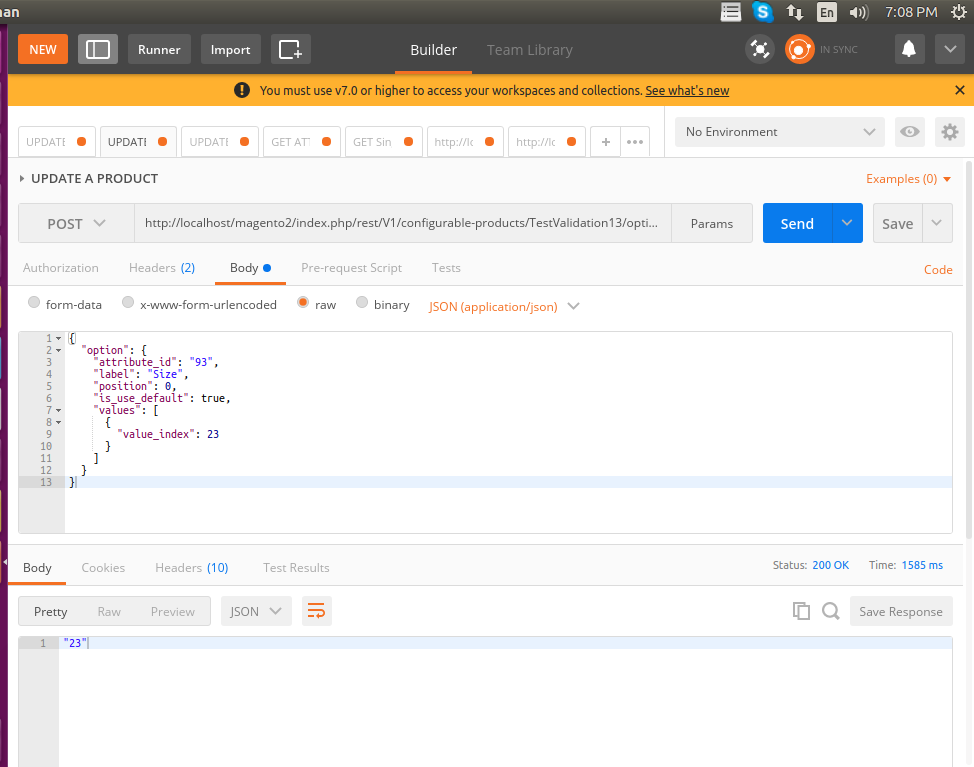Open a new window with plus icon
The image size is (974, 767).
click(290, 49)
